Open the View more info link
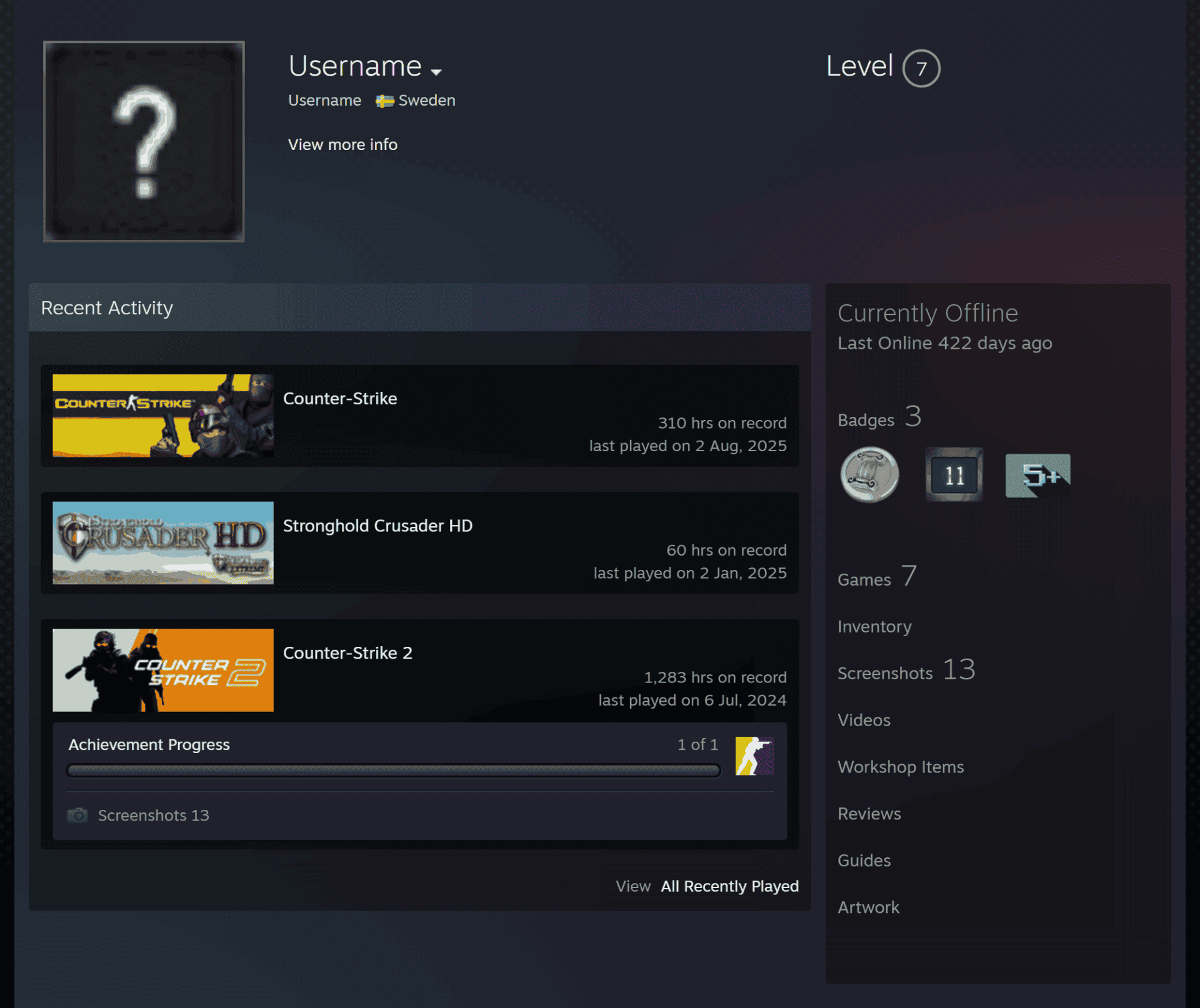Screen dimensions: 1200x1008 pos(342,144)
